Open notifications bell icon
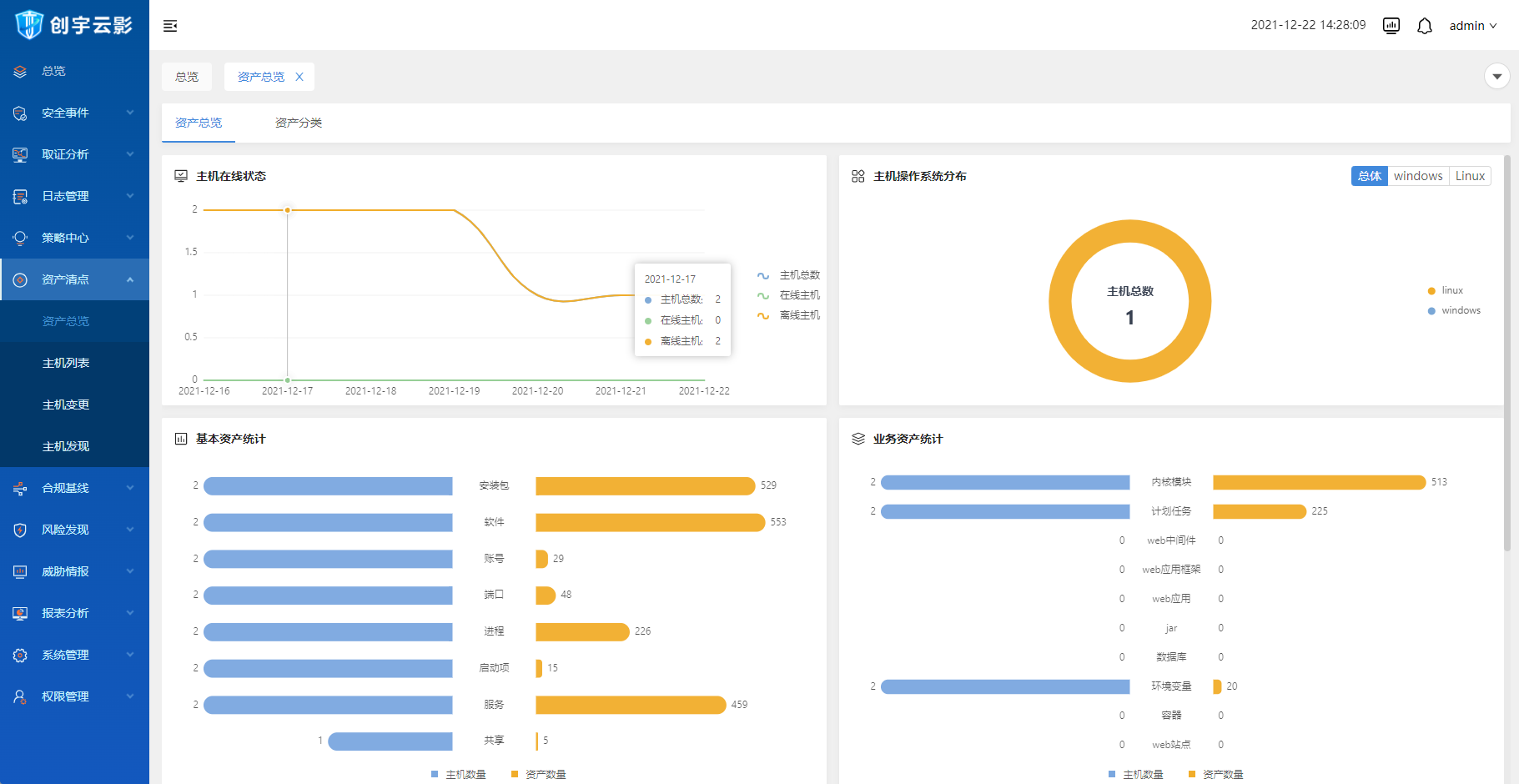Screen dimensions: 1519x784 [1425, 26]
